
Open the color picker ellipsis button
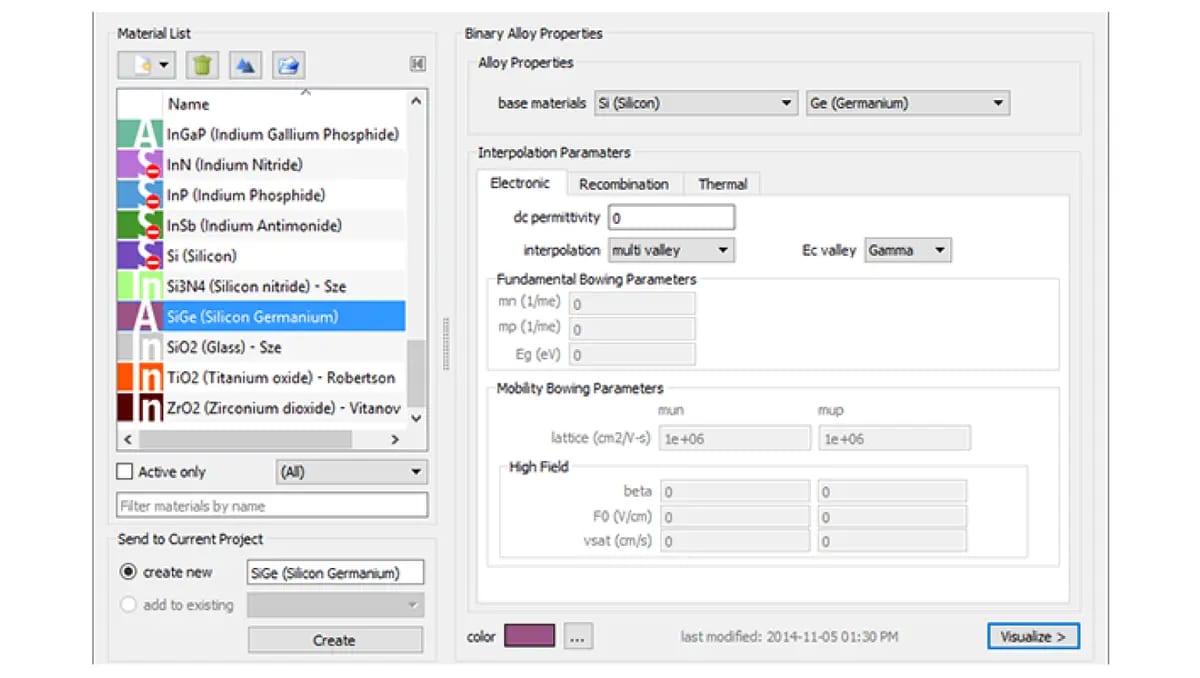[x=579, y=636]
